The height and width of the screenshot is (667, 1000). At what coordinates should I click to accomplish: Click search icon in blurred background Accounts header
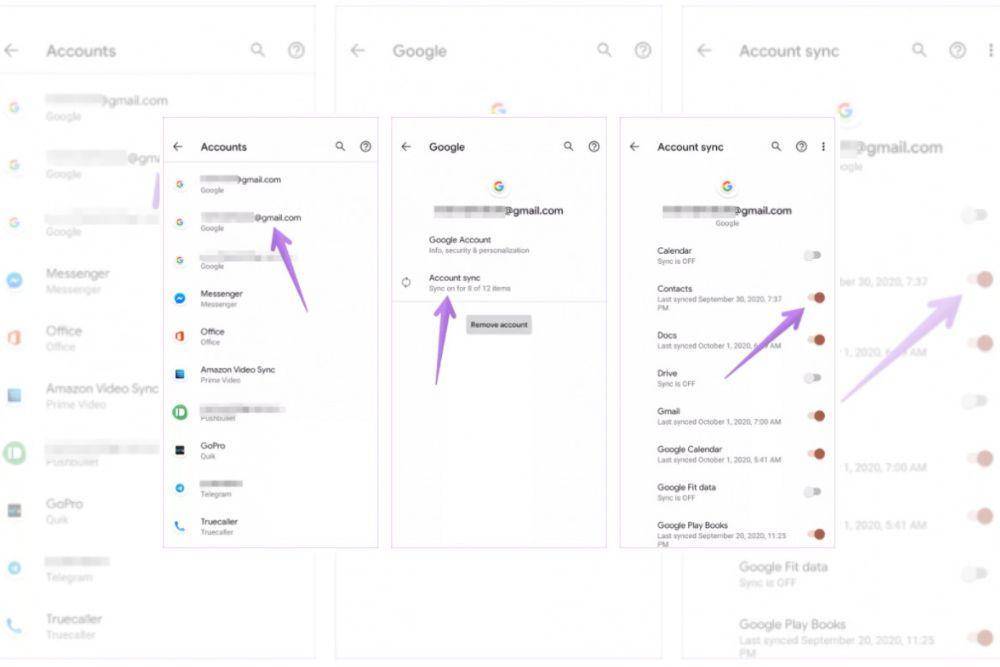point(258,50)
